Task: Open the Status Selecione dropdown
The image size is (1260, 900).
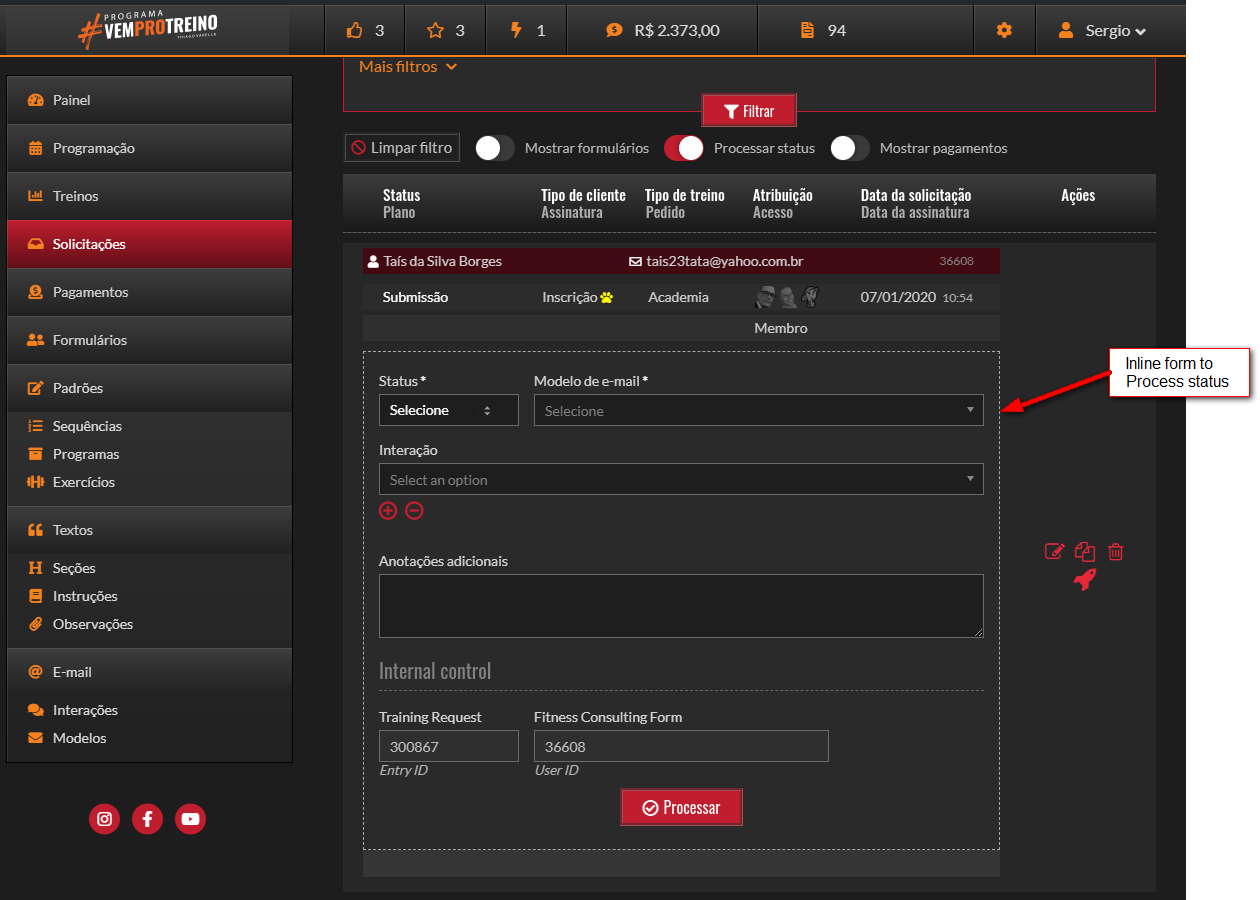Action: [448, 410]
